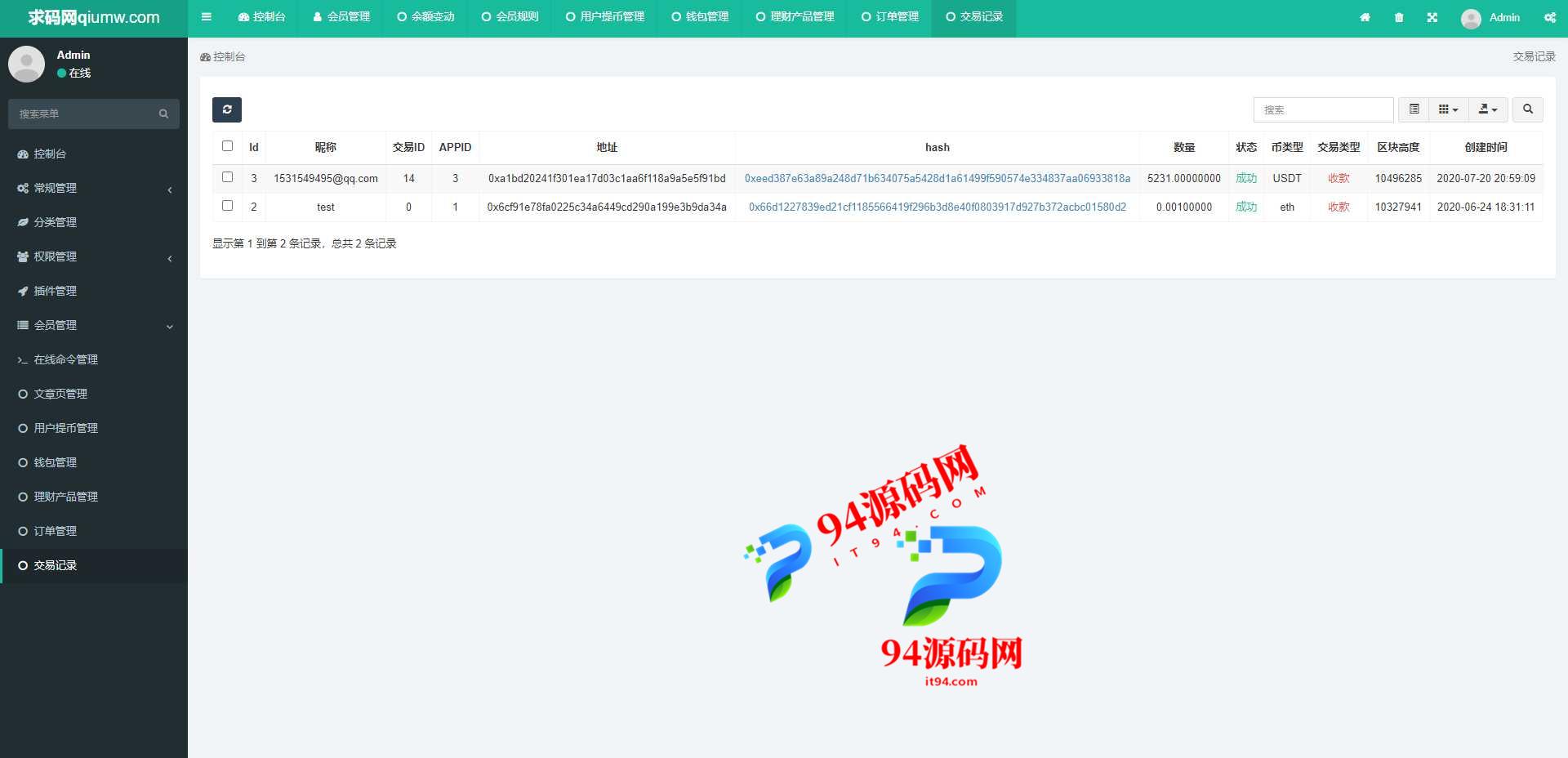Open hash link starting 0x66d1227839
The height and width of the screenshot is (758, 1568).
[x=938, y=207]
